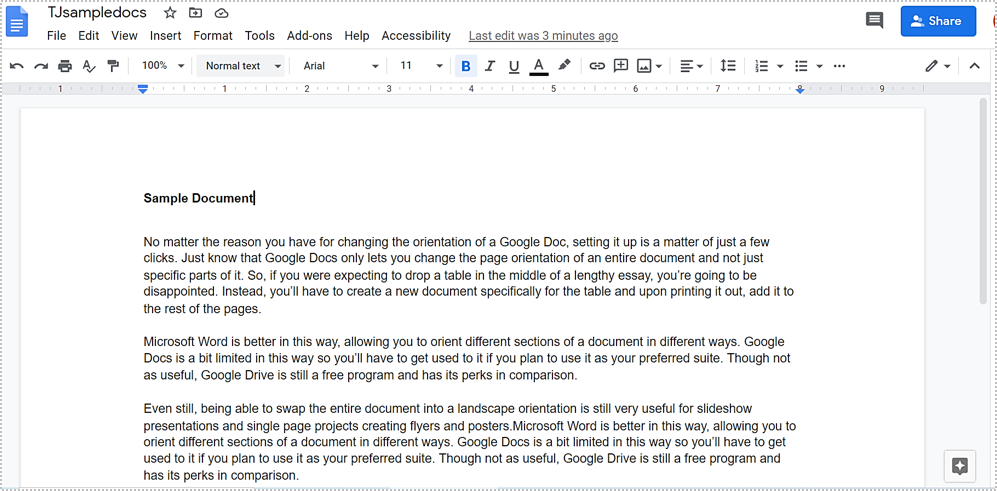Run spelling and grammar check icon
This screenshot has width=997, height=491.
89,66
